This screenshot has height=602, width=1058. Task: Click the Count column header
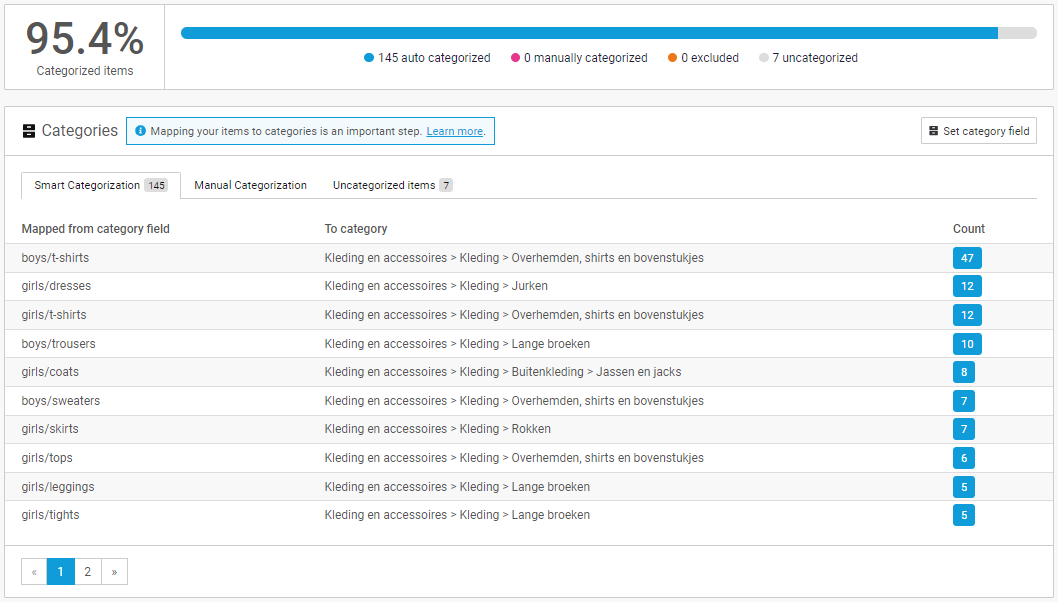point(968,228)
